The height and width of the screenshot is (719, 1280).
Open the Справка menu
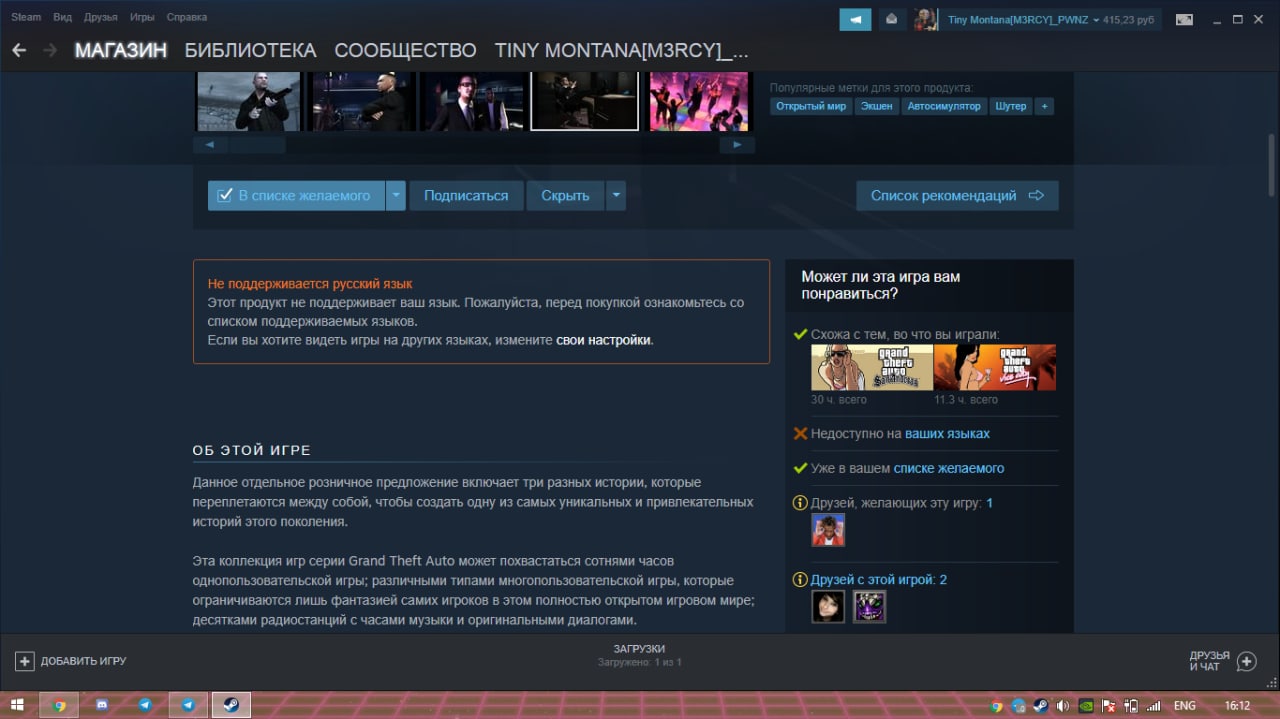(187, 17)
